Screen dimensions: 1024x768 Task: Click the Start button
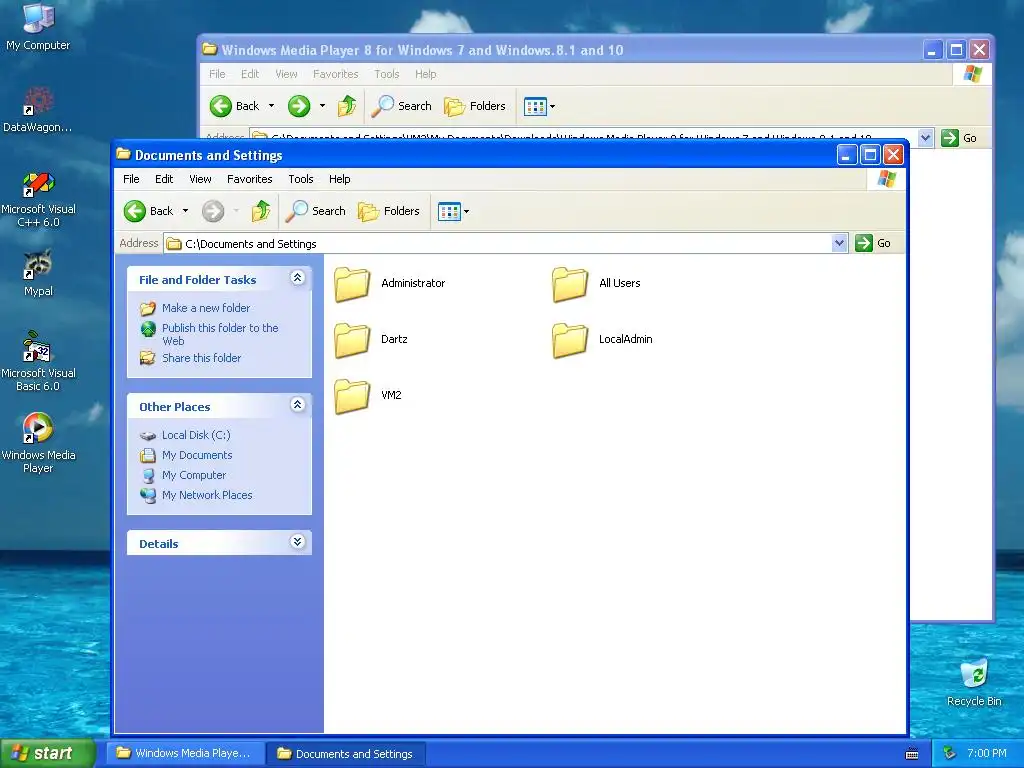[48, 753]
